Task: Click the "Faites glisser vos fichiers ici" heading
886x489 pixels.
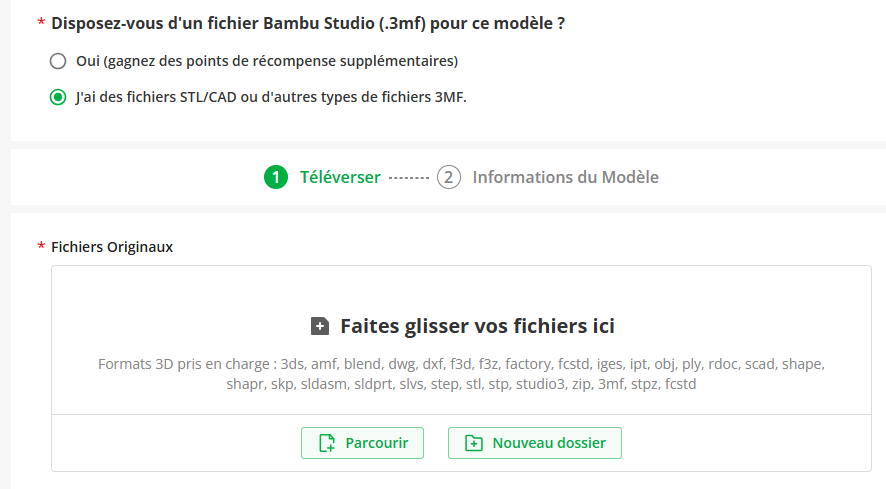Action: 477,326
